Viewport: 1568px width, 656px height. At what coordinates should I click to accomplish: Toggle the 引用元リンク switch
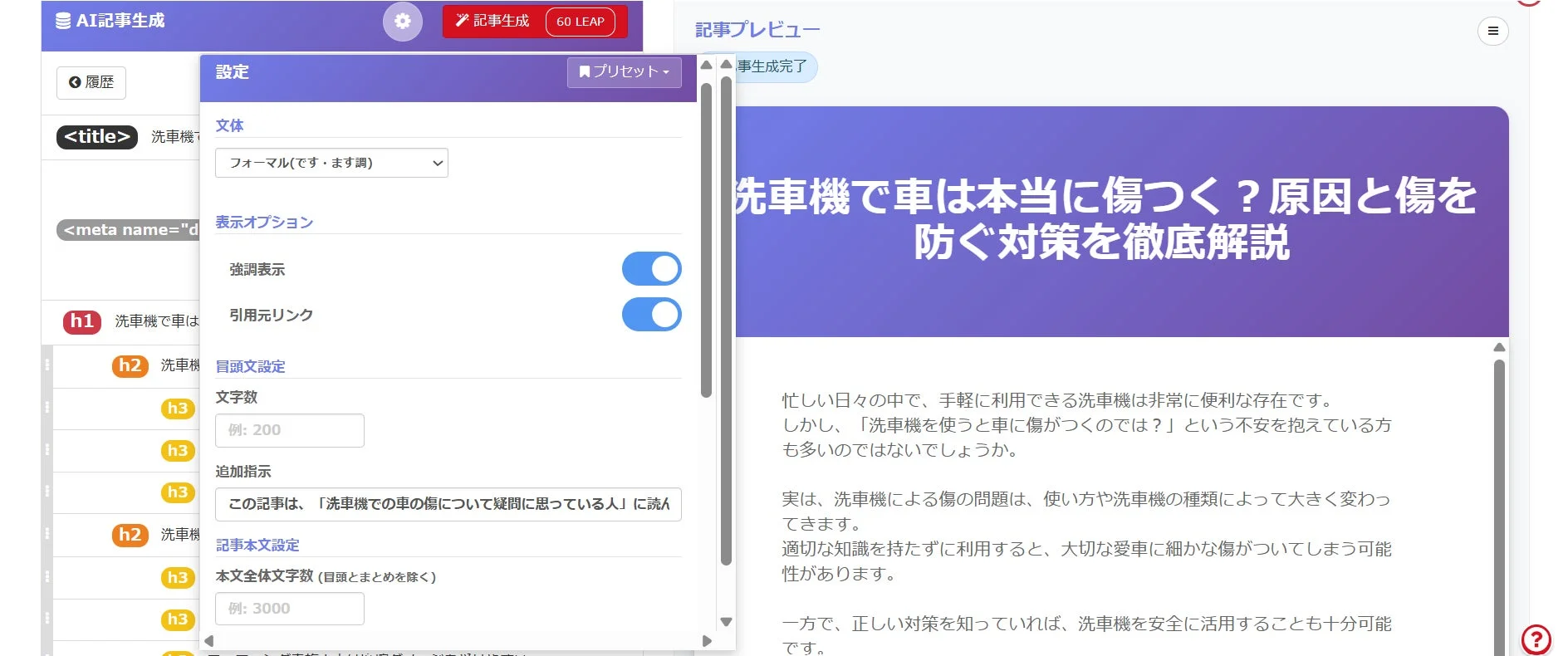[x=652, y=315]
